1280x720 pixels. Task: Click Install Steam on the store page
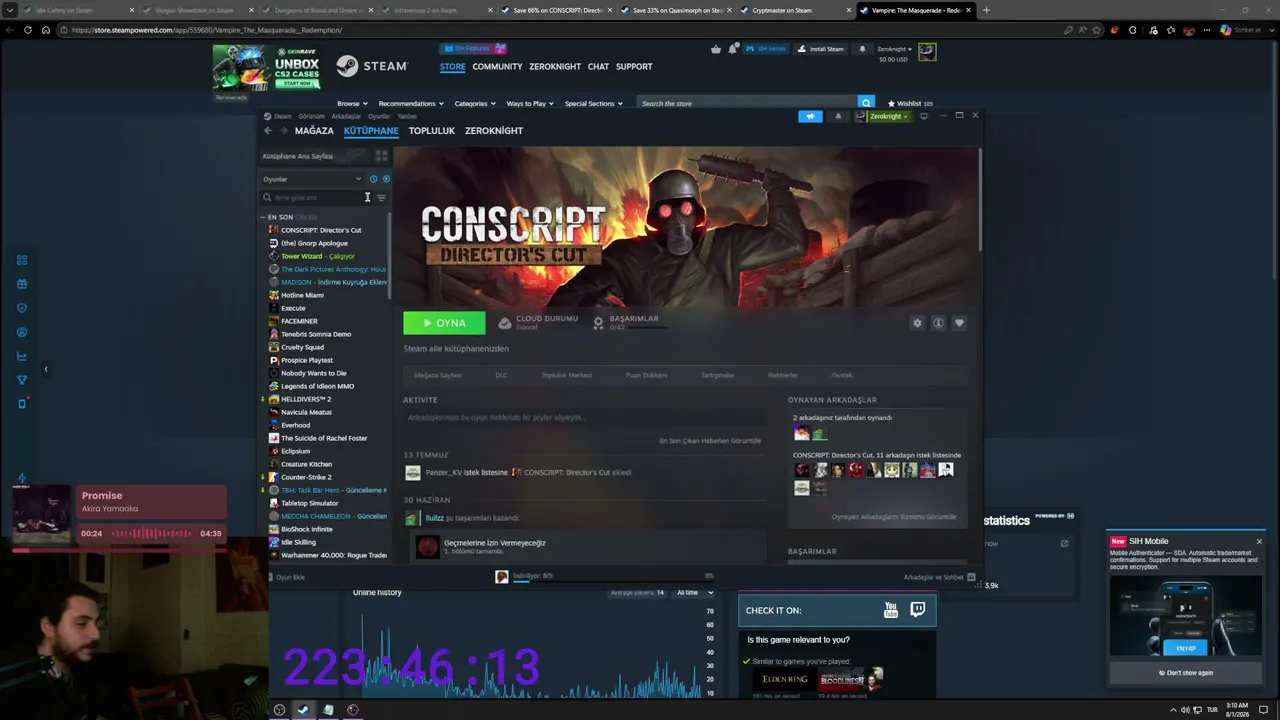(x=821, y=49)
